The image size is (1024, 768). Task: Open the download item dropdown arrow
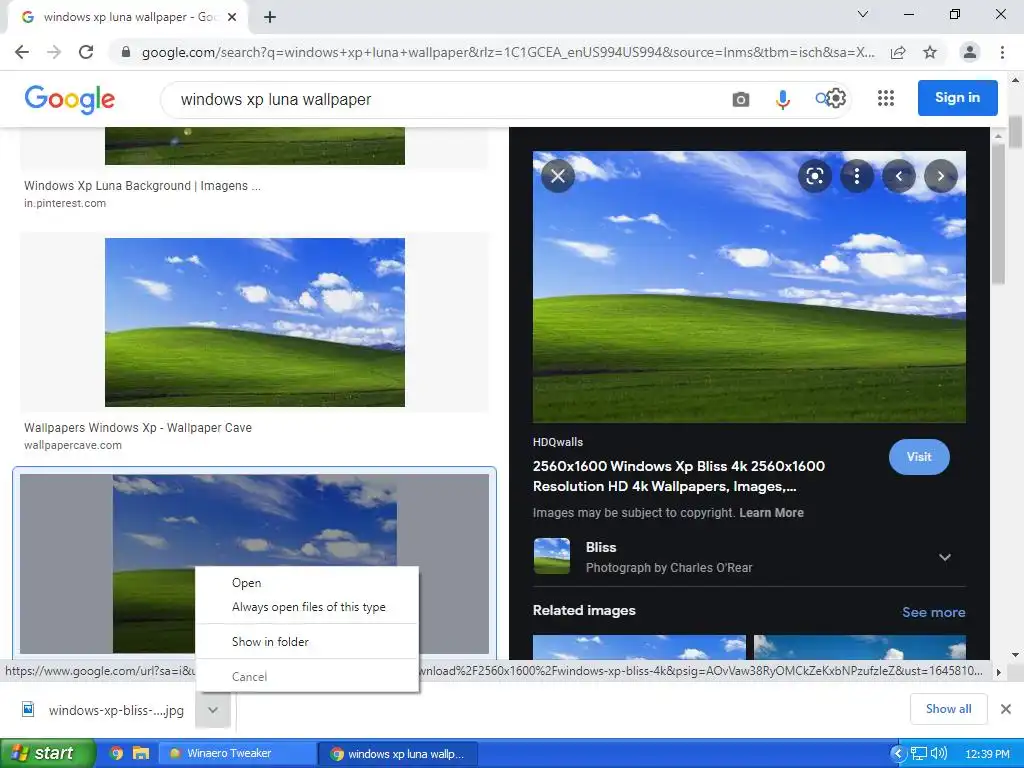pos(213,710)
